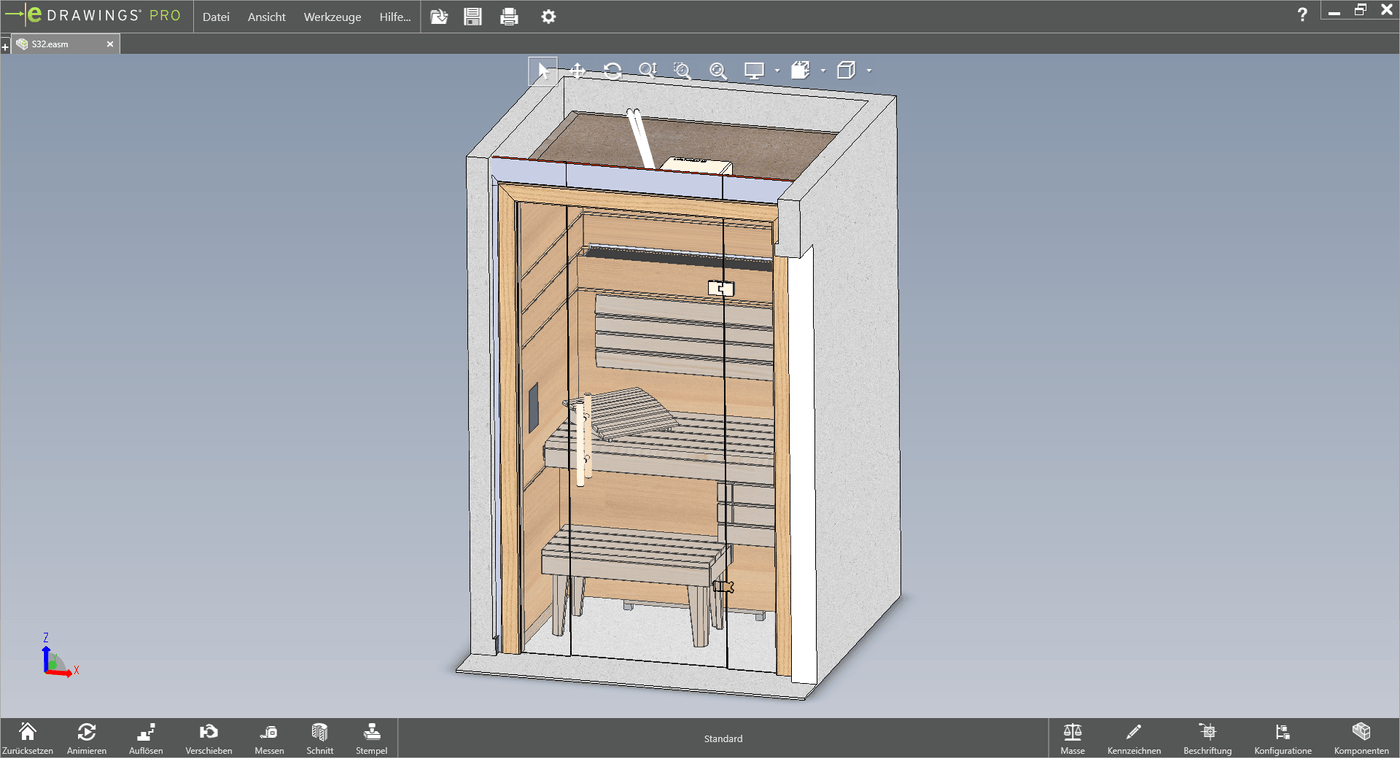Open the Komponenten panel
This screenshot has width=1400, height=758.
[1360, 738]
